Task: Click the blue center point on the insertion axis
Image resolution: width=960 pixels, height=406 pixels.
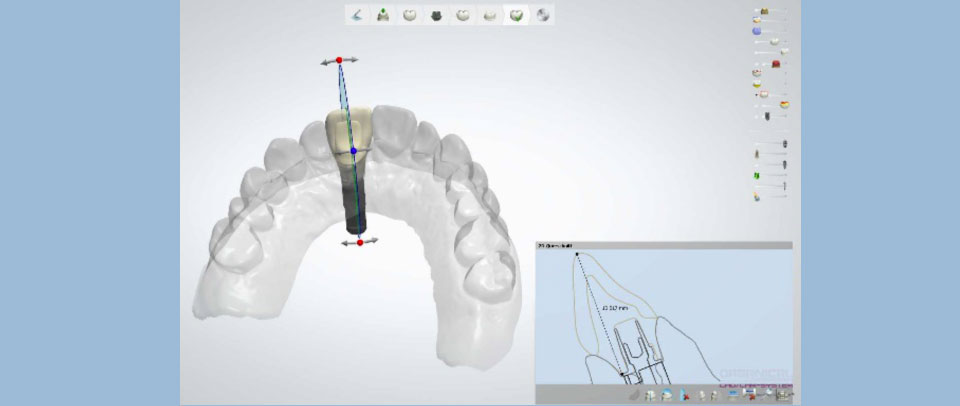Action: click(x=353, y=151)
